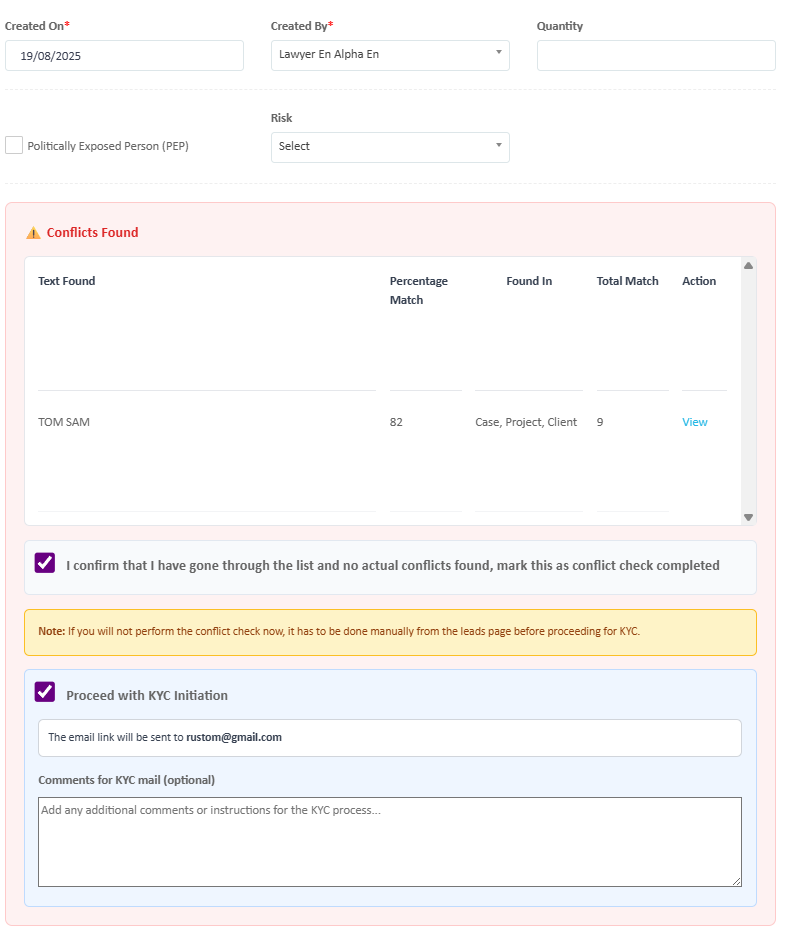
Task: Click the Found In column header
Action: pos(529,281)
